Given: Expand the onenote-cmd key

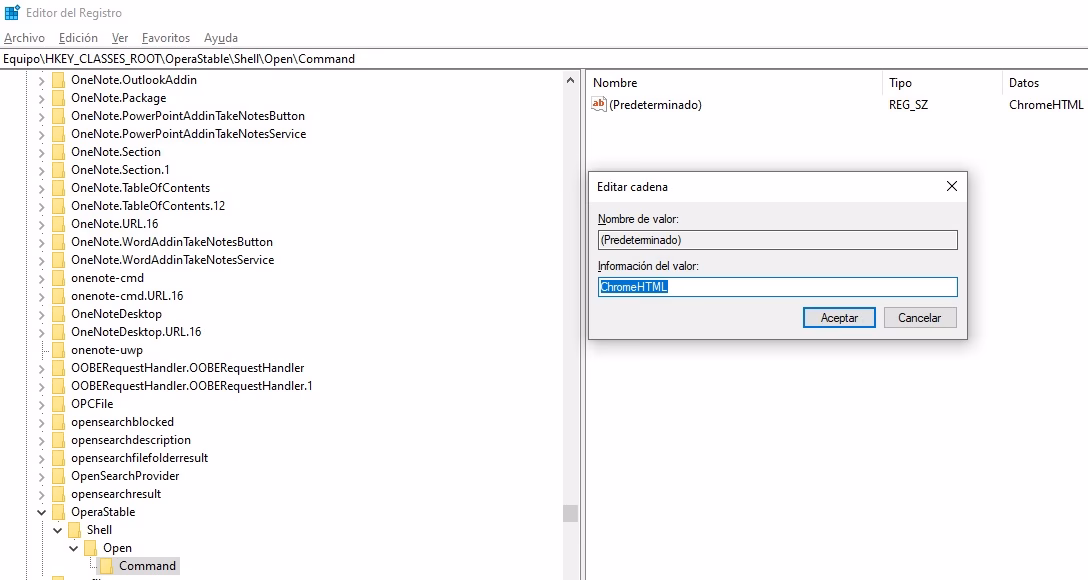Looking at the screenshot, I should [41, 279].
